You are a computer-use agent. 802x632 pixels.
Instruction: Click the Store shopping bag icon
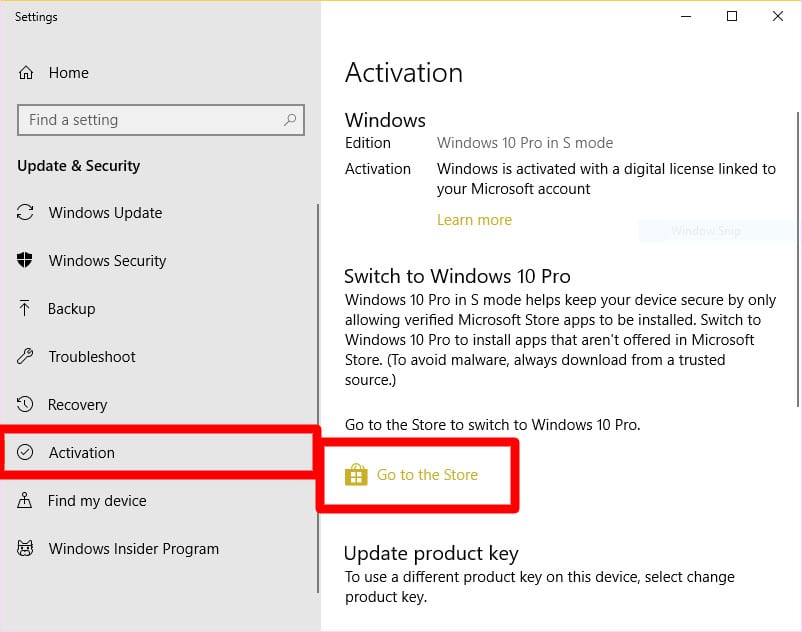pyautogui.click(x=356, y=475)
